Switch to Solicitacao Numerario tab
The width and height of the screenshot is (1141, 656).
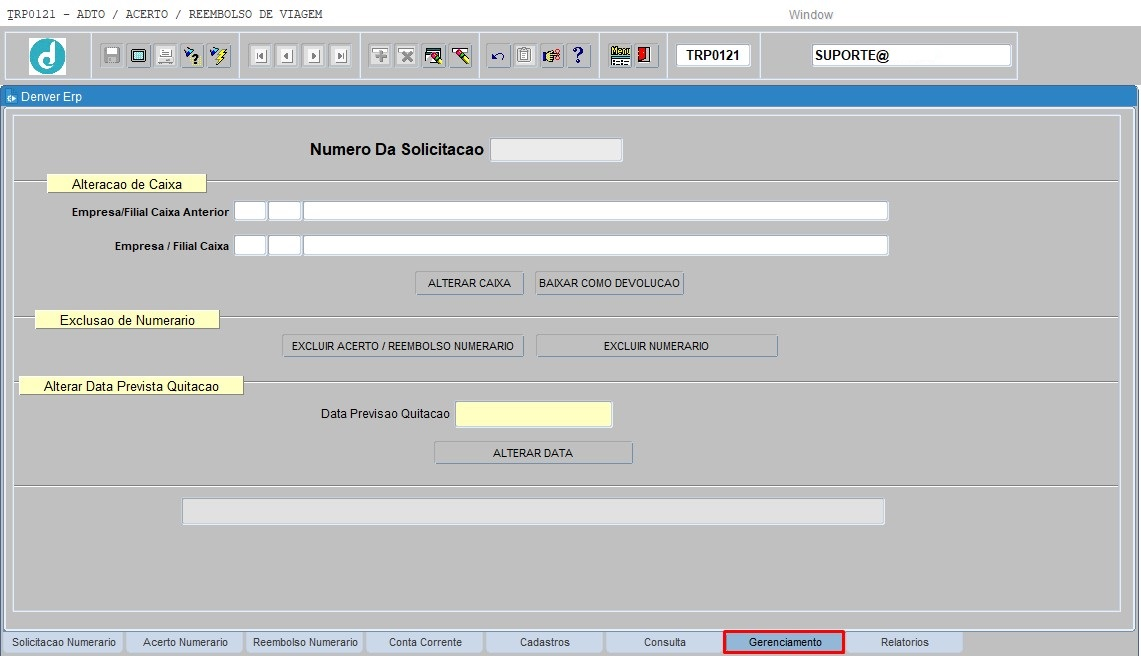click(x=64, y=642)
